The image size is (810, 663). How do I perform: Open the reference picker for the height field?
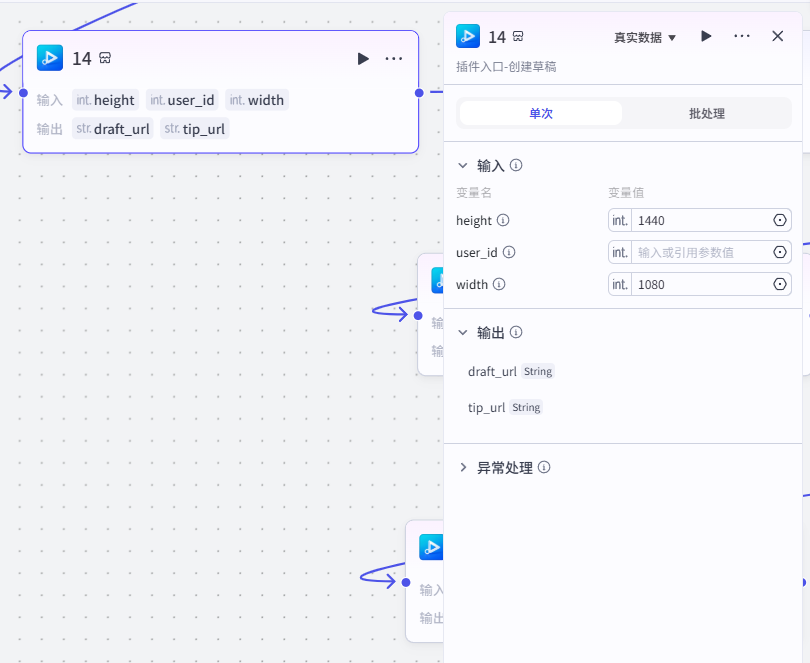[x=780, y=220]
